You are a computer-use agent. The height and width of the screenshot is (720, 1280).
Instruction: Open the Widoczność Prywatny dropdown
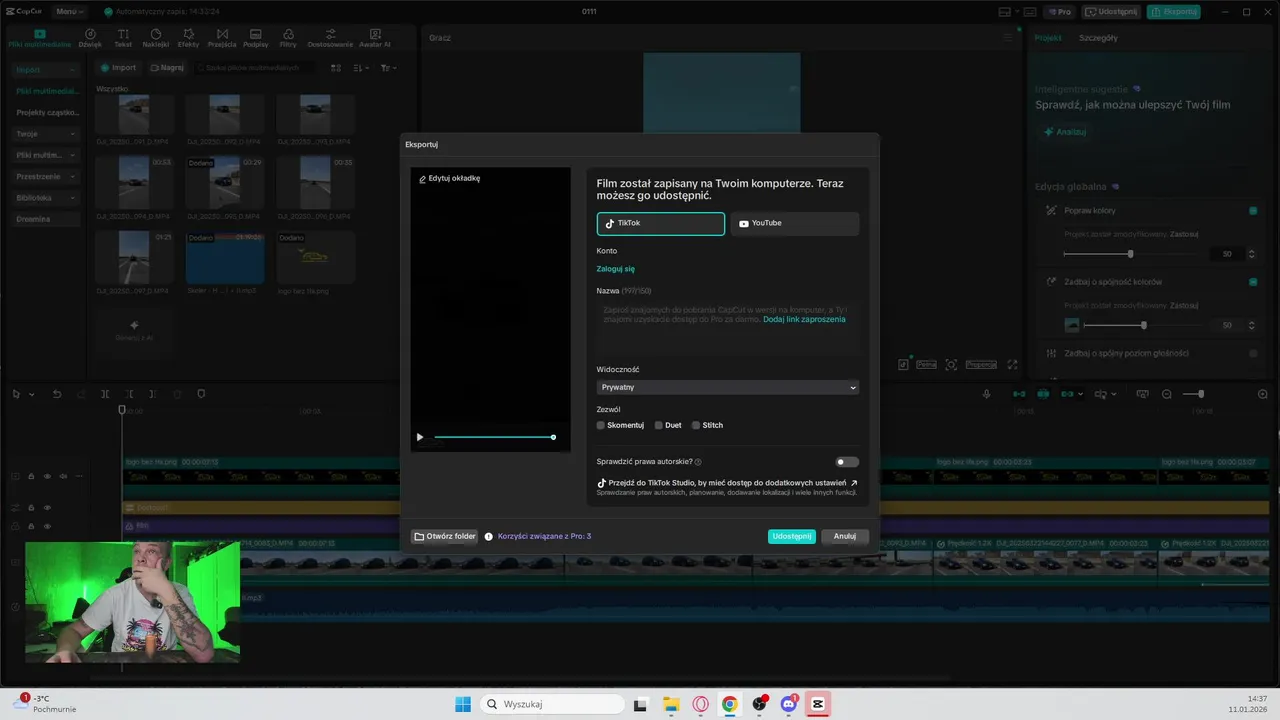pos(727,387)
